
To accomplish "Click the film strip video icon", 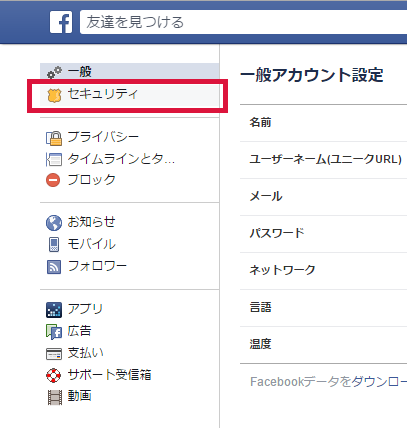I will [55, 397].
